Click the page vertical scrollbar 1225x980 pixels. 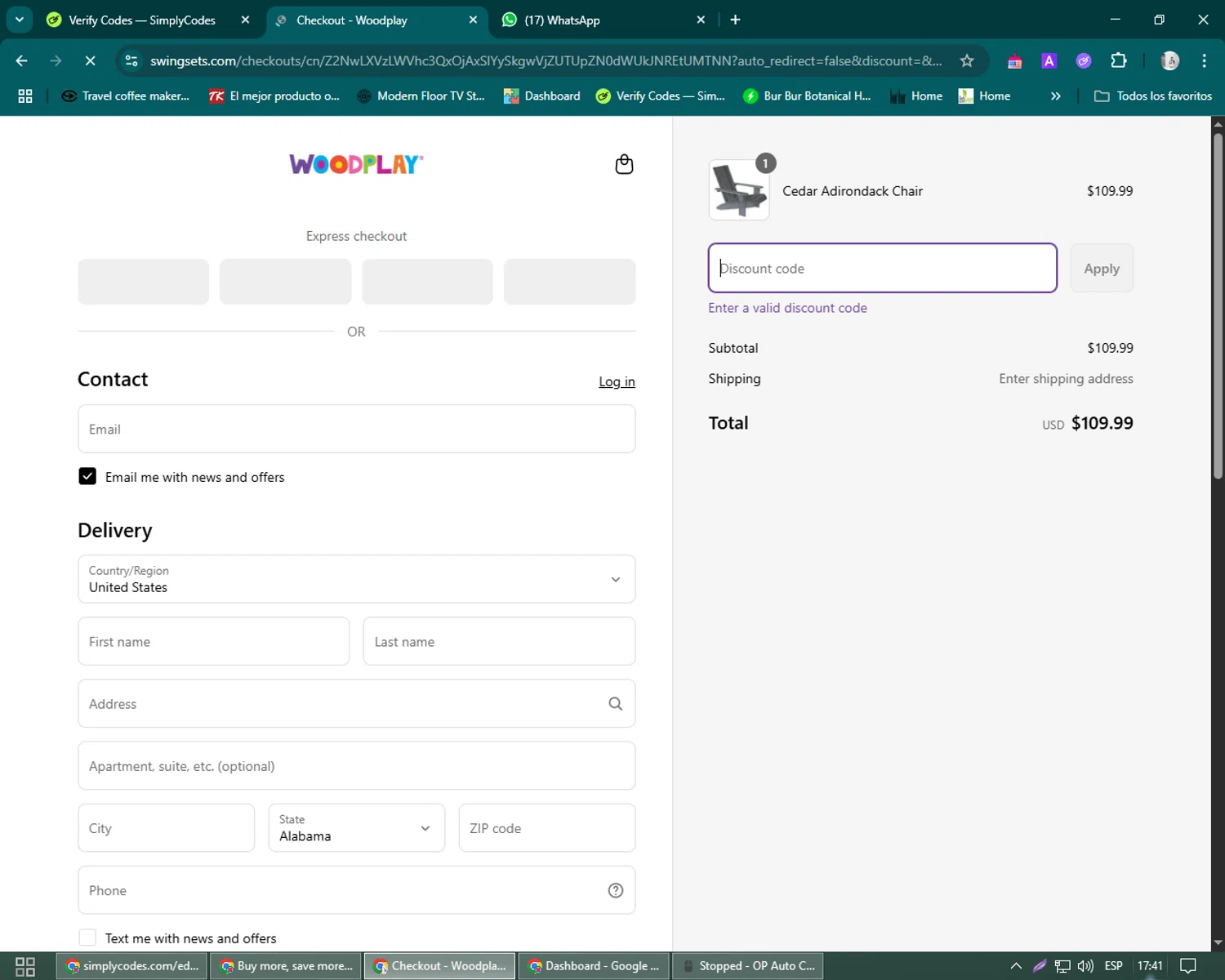point(1218,305)
